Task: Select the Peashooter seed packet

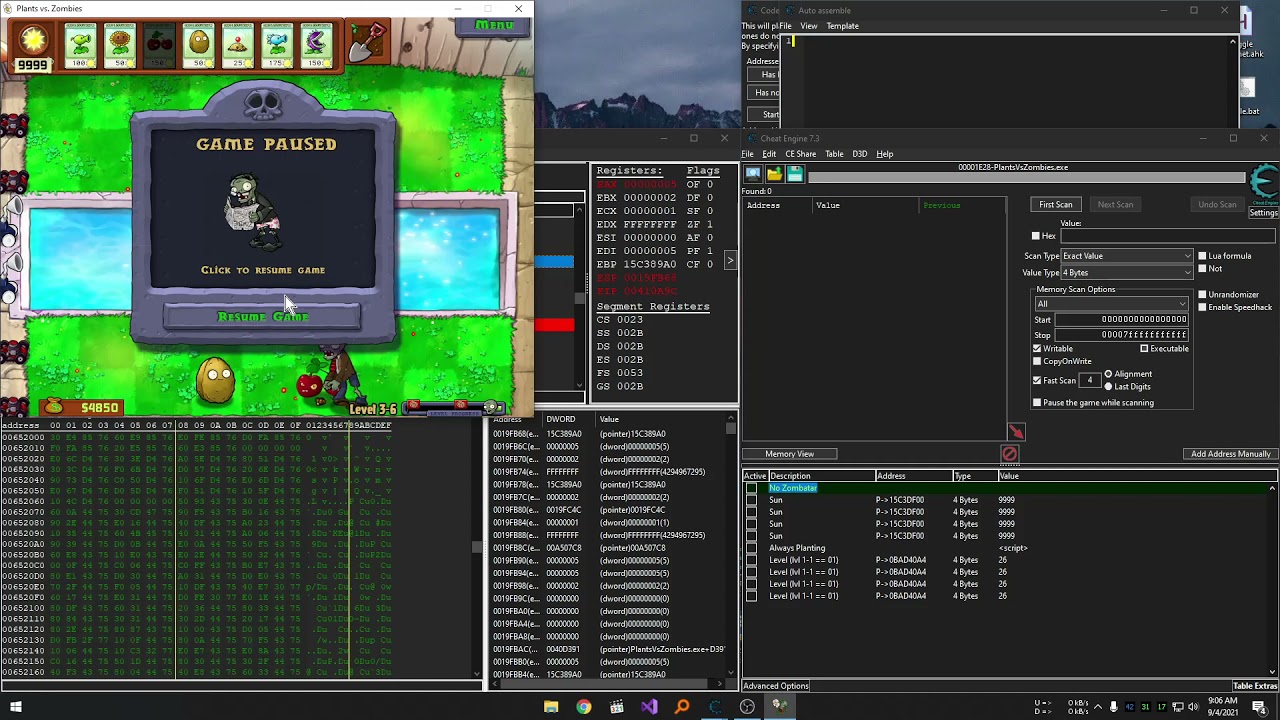Action: tap(80, 46)
